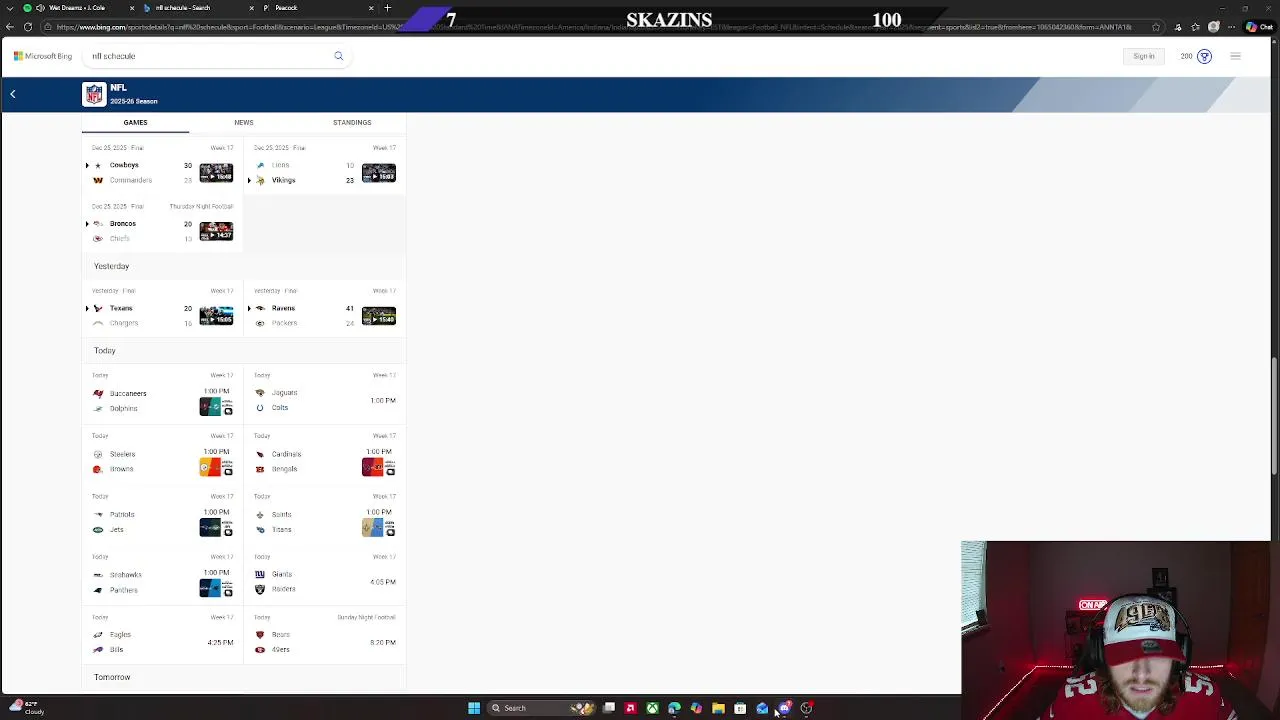Open Microsoft Store from the taskbar
This screenshot has width=1280, height=720.
(740, 708)
